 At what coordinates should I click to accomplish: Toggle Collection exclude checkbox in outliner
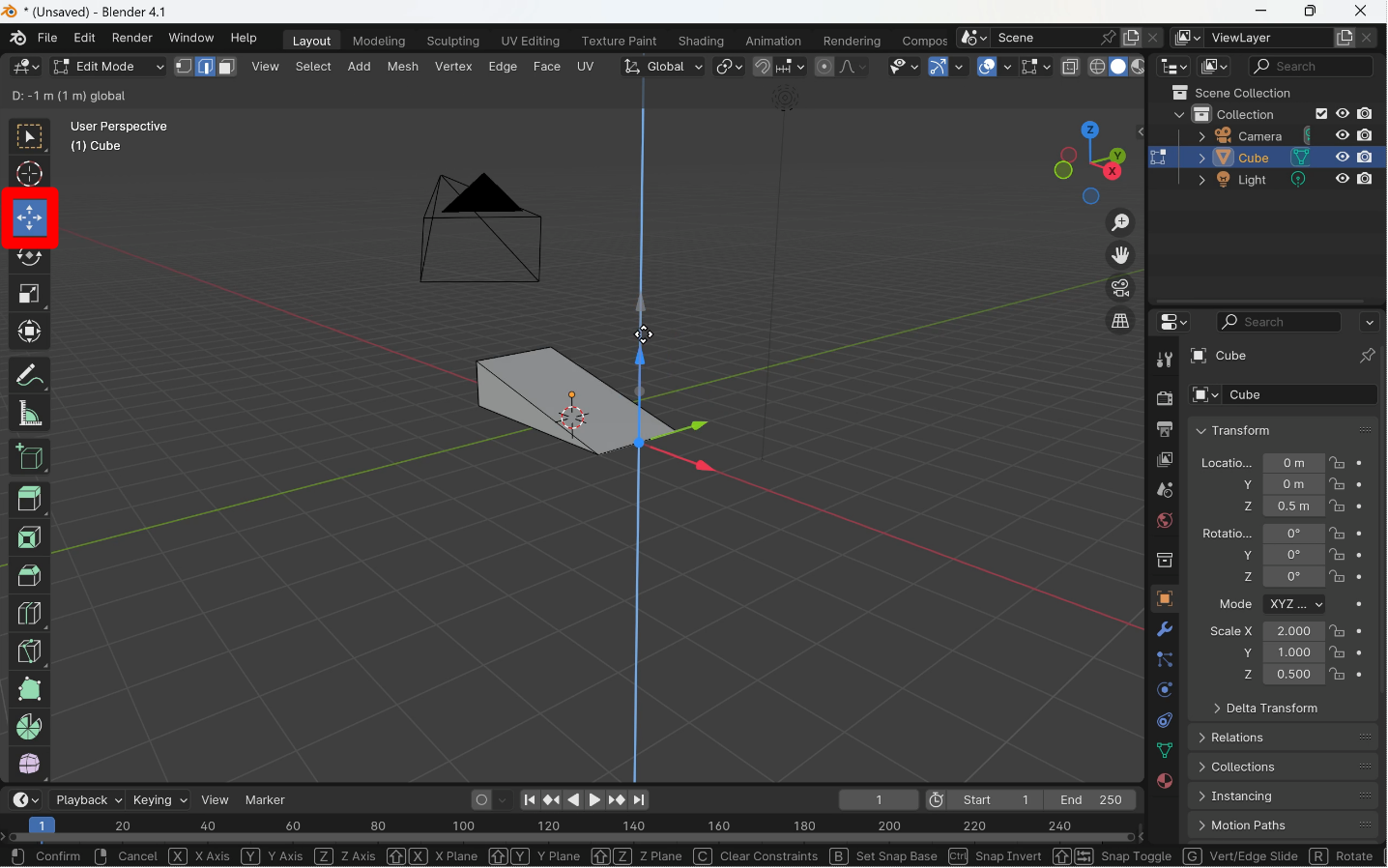point(1321,114)
